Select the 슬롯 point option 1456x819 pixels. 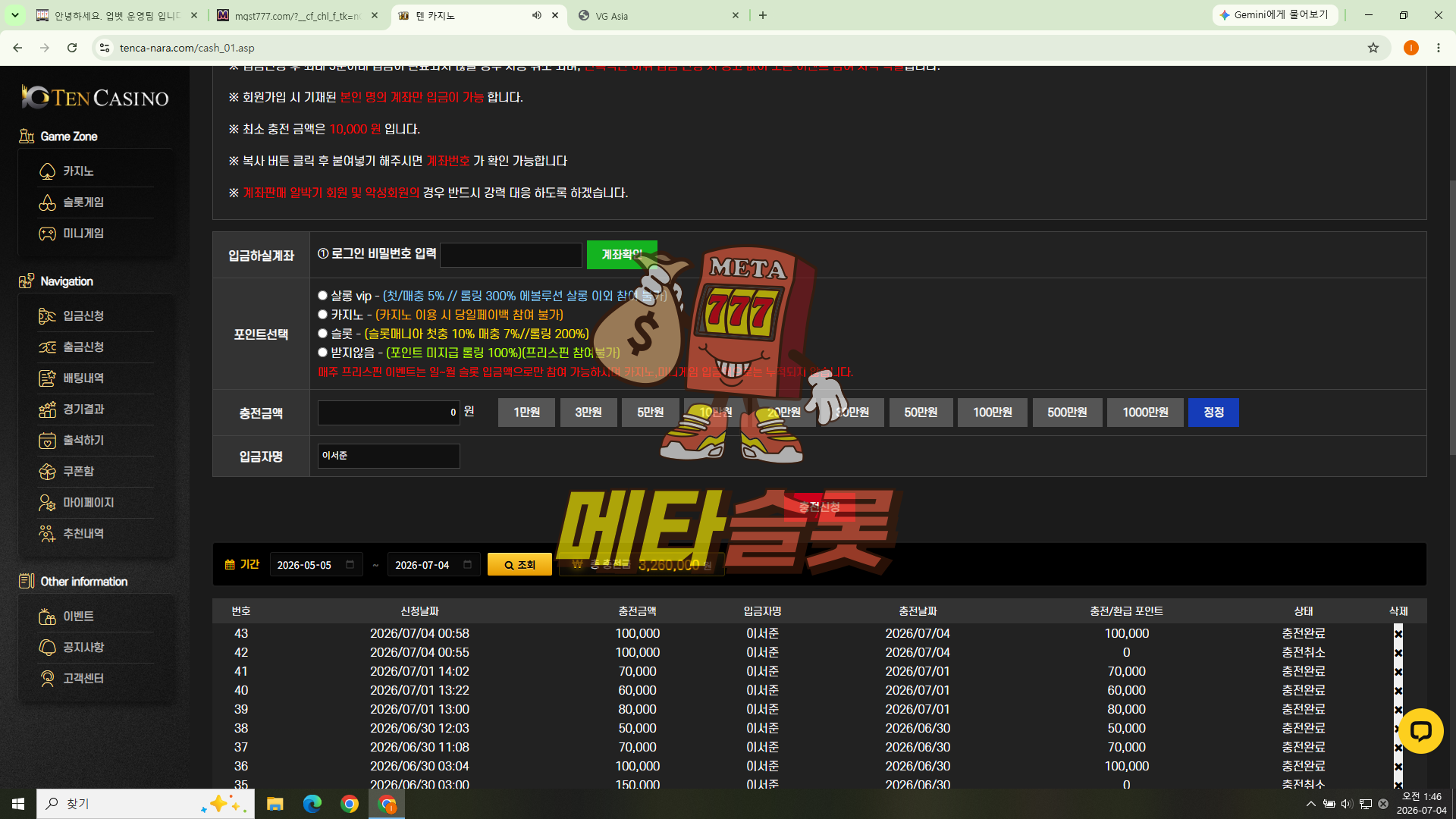point(322,334)
